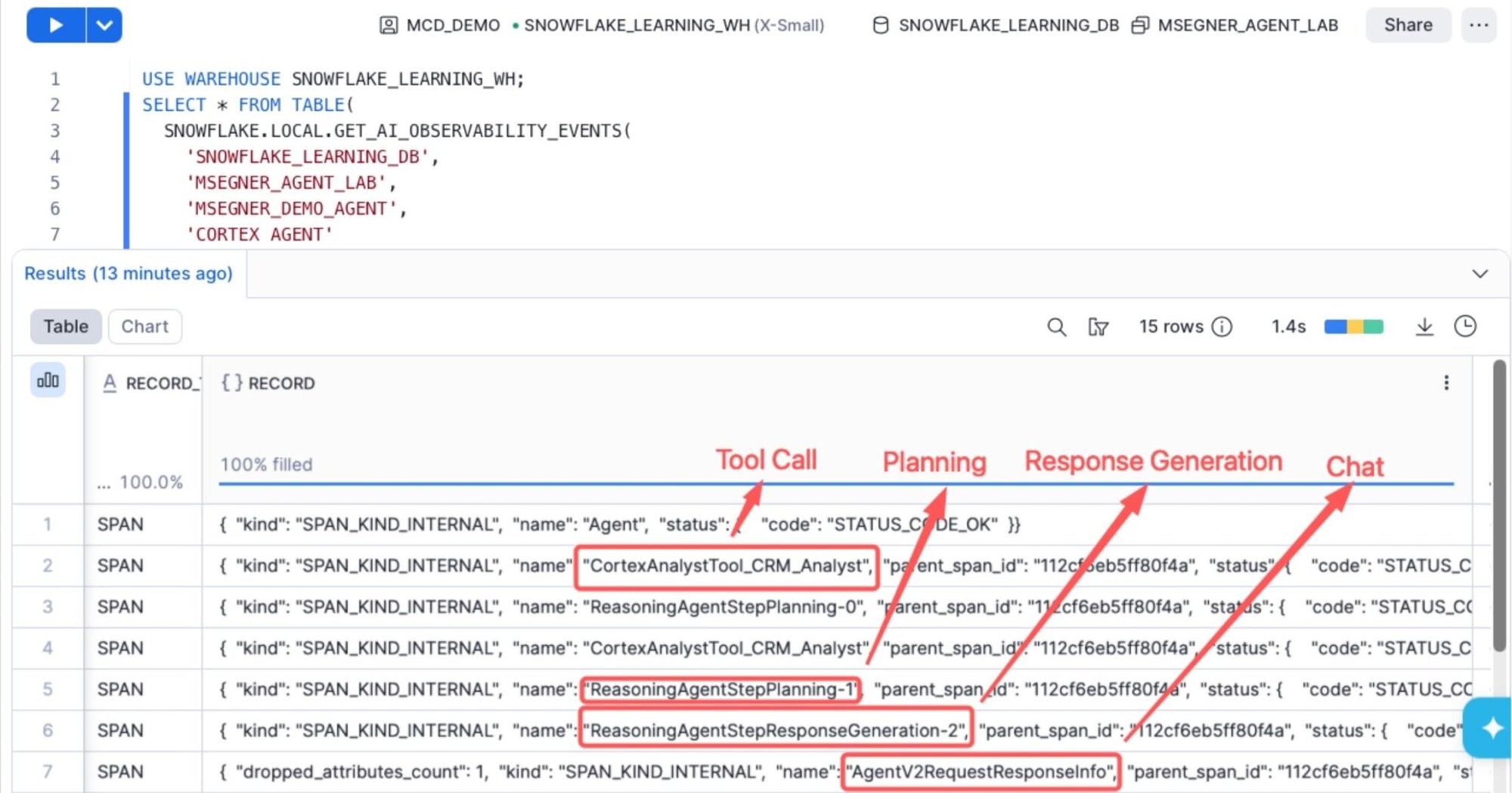Open the SNOWFLAKE_LEARNING_DB database selector
1512x793 pixels.
(x=996, y=25)
